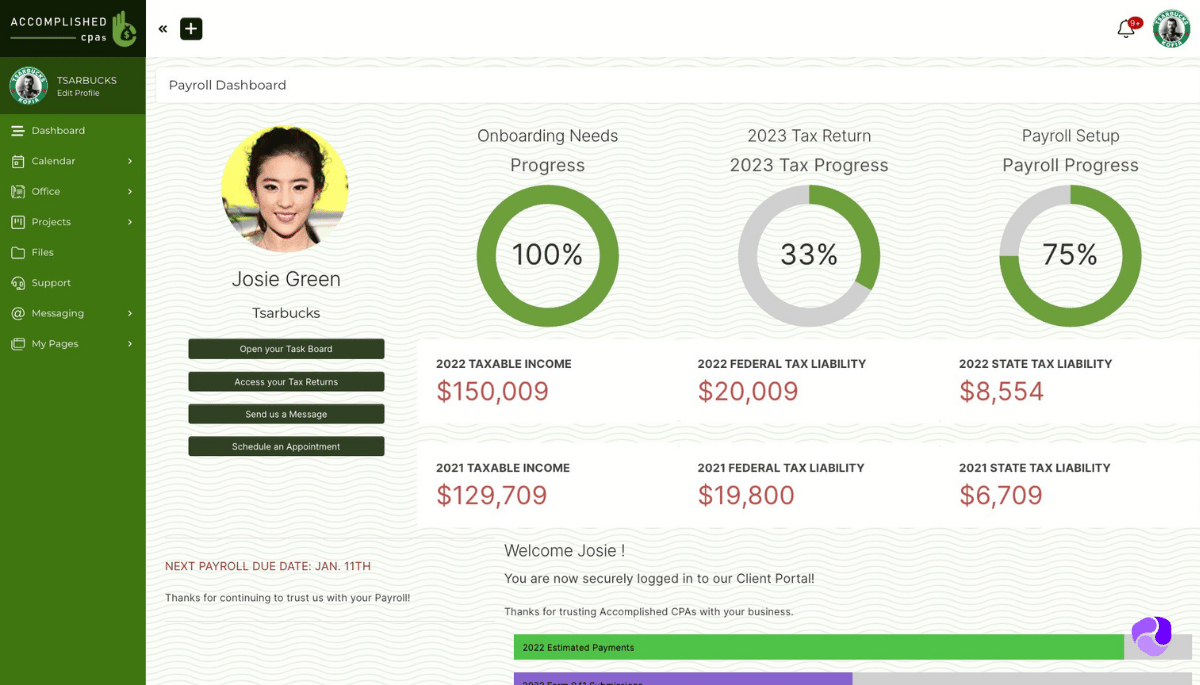Screen dimensions: 1200x685
Task: Click the Calendar icon in sidebar
Action: tap(18, 161)
